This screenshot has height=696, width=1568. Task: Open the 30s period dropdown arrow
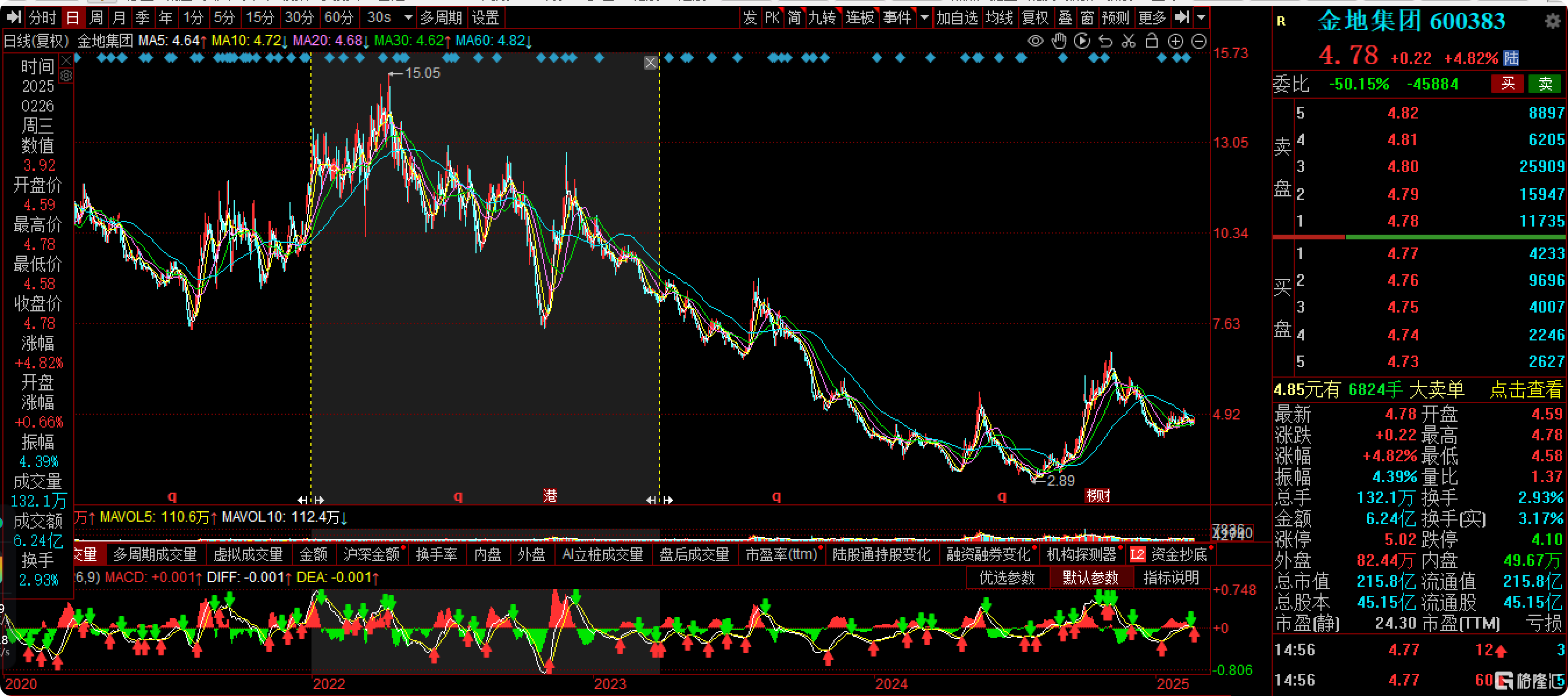tap(408, 17)
